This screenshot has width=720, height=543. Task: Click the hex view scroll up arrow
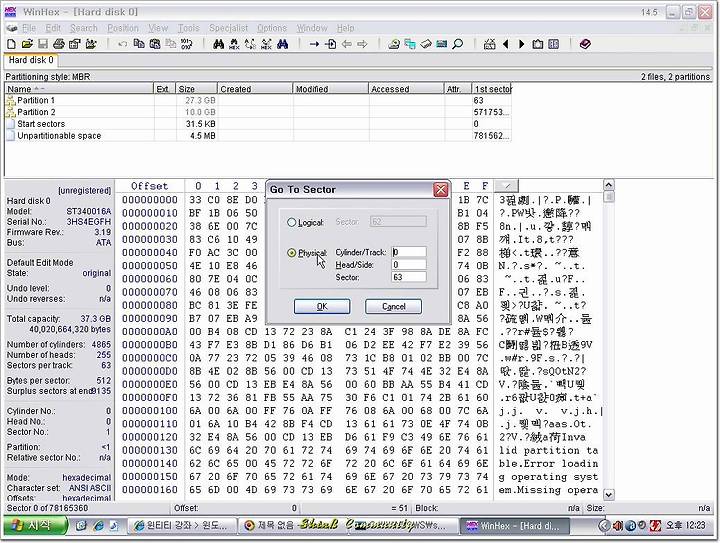coord(608,185)
